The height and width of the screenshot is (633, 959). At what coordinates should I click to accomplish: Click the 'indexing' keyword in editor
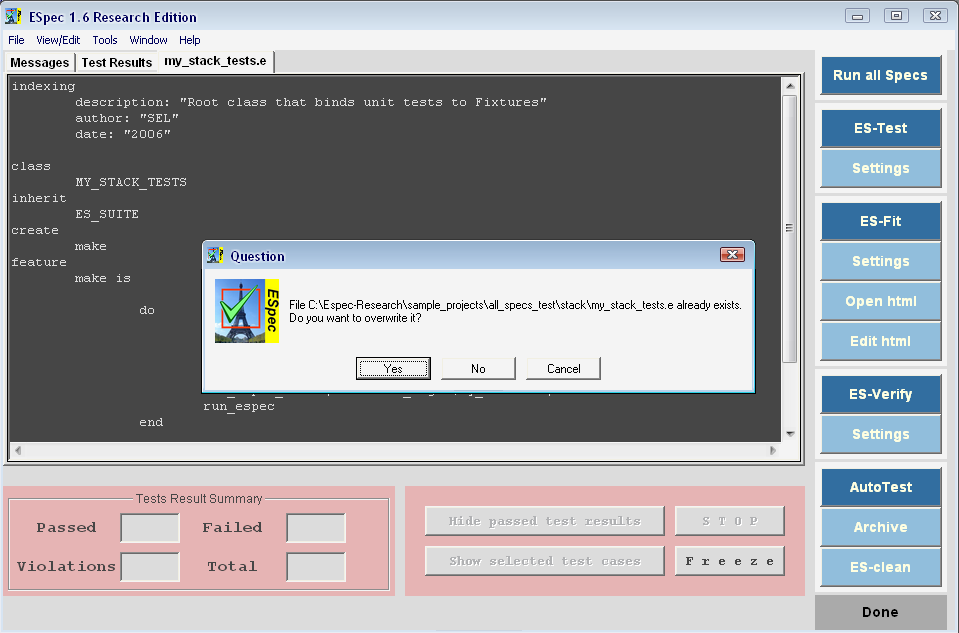(x=43, y=86)
